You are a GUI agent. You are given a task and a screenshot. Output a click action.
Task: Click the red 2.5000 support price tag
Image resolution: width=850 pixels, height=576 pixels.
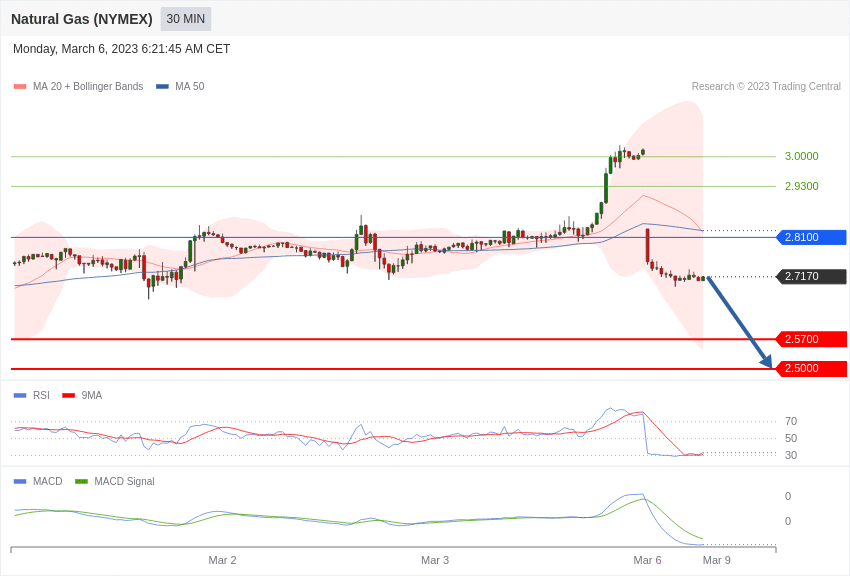click(x=812, y=368)
